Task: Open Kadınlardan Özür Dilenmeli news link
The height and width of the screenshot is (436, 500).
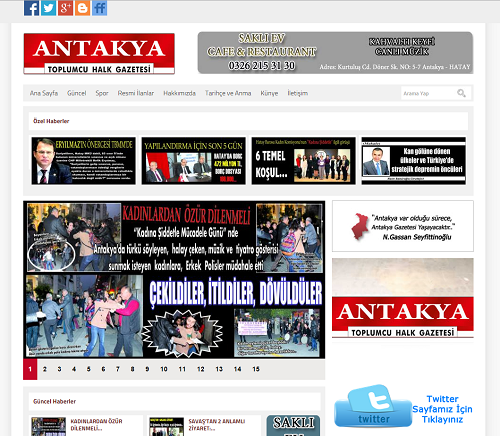Action: (x=96, y=425)
